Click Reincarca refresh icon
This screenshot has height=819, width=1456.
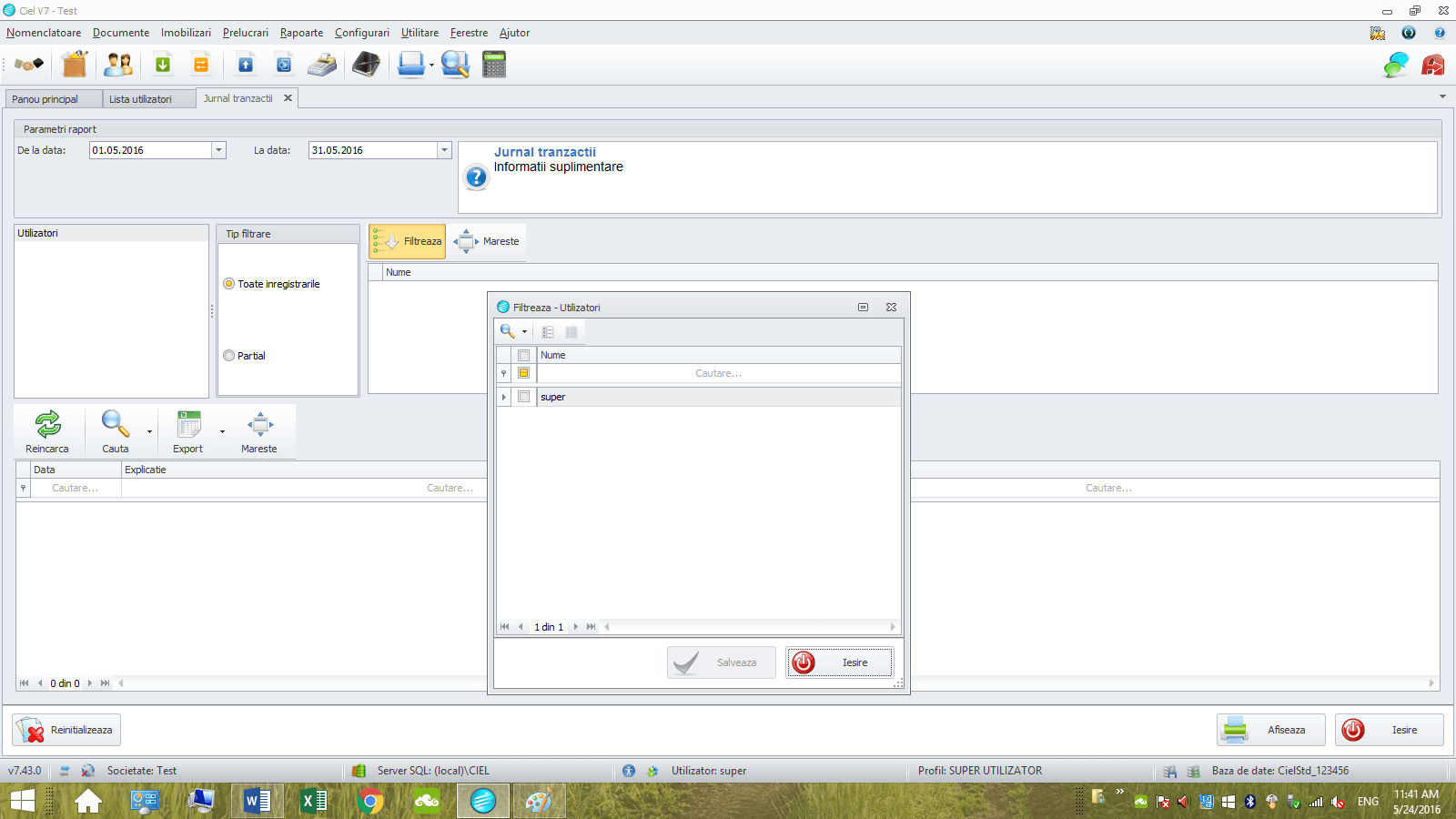(x=47, y=424)
